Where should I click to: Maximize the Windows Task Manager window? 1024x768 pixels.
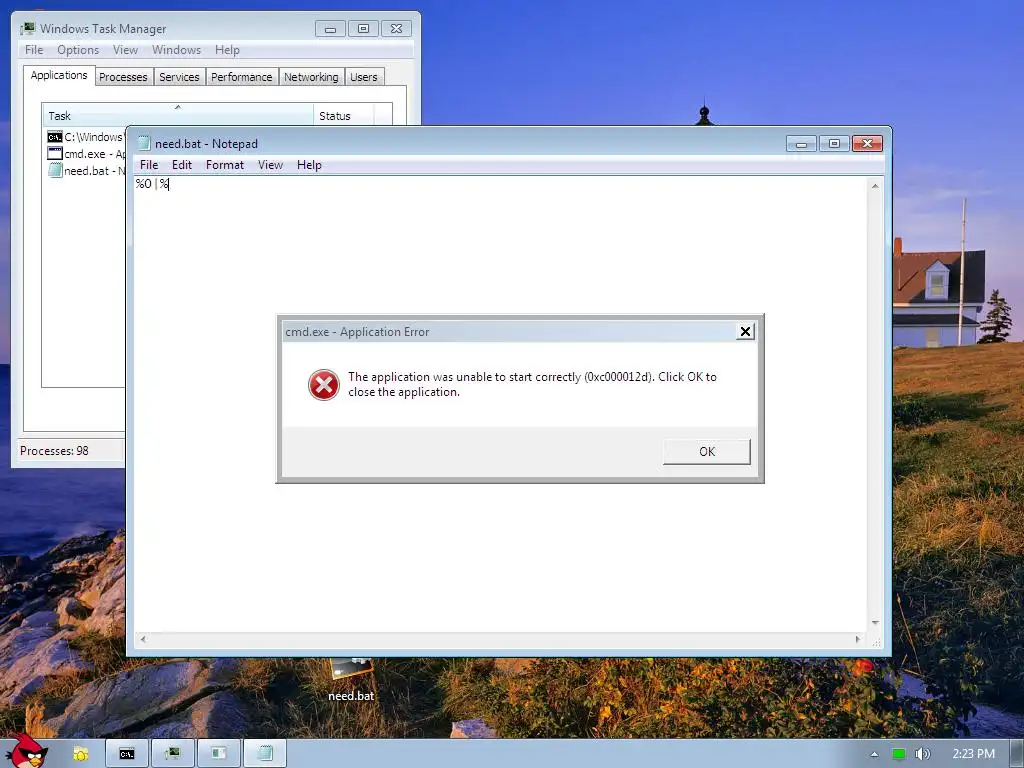pyautogui.click(x=363, y=29)
